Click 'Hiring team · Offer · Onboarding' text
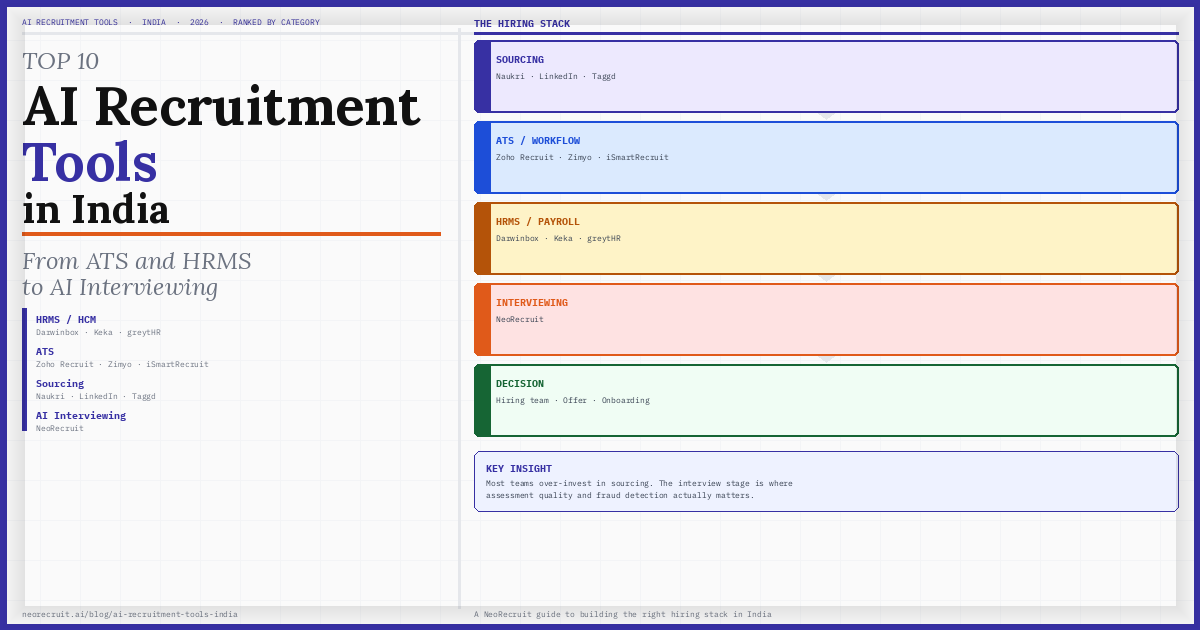Viewport: 1200px width, 630px height. (573, 401)
